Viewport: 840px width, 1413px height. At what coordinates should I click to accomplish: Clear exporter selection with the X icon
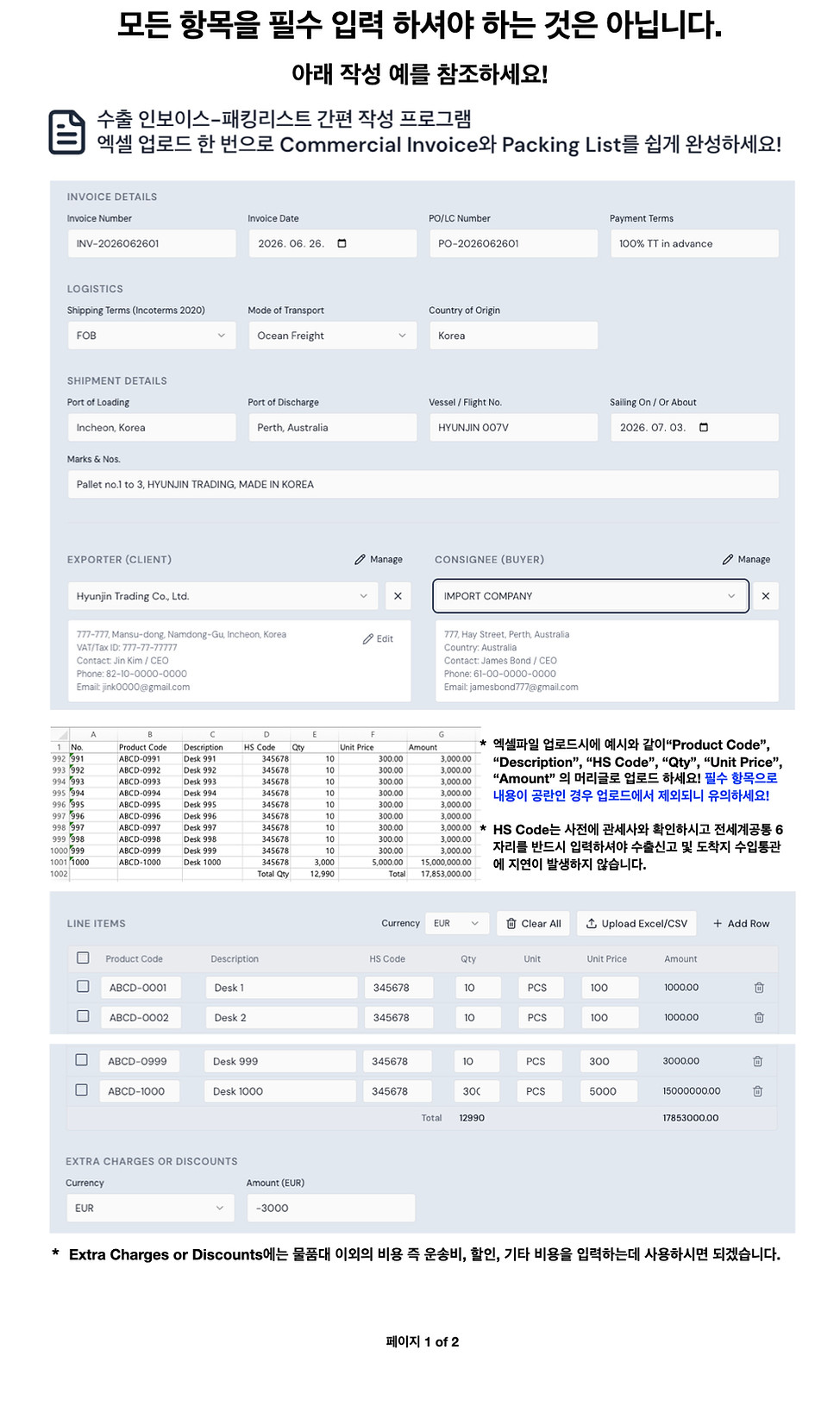(398, 596)
